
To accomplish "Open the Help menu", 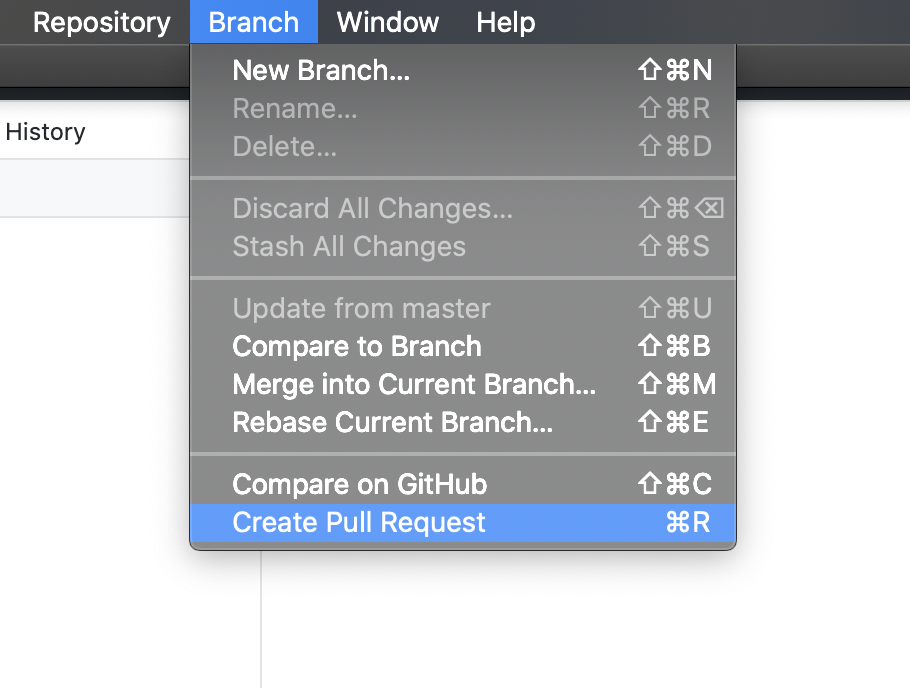I will pyautogui.click(x=505, y=22).
